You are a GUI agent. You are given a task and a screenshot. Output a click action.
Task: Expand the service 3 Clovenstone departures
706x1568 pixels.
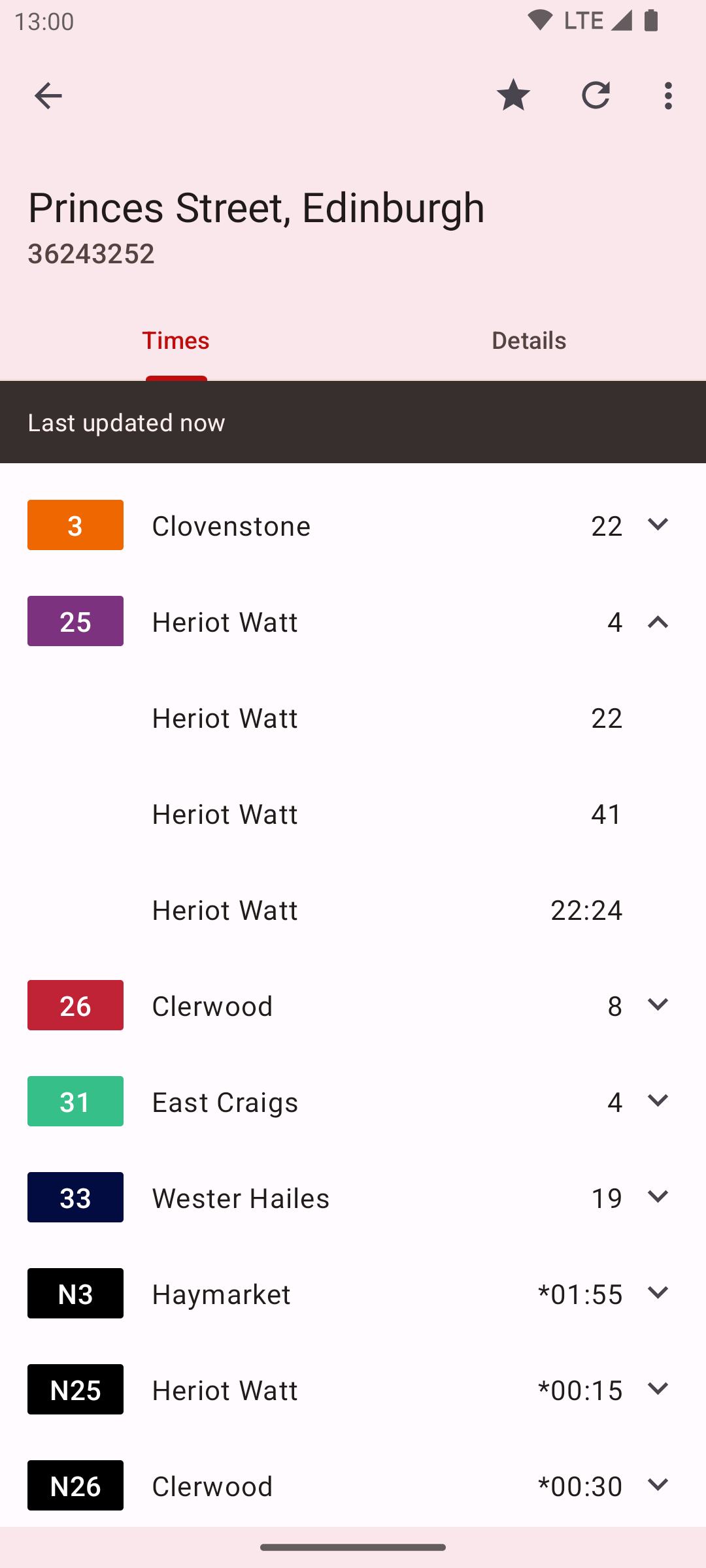[x=658, y=525]
